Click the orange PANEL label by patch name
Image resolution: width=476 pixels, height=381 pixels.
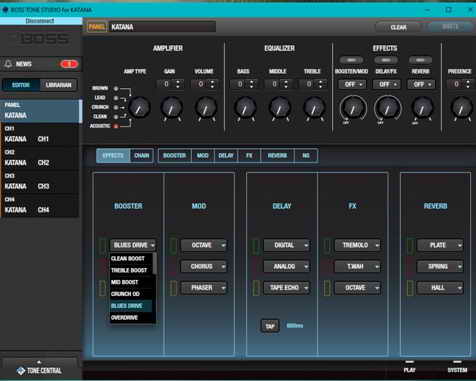pyautogui.click(x=97, y=27)
